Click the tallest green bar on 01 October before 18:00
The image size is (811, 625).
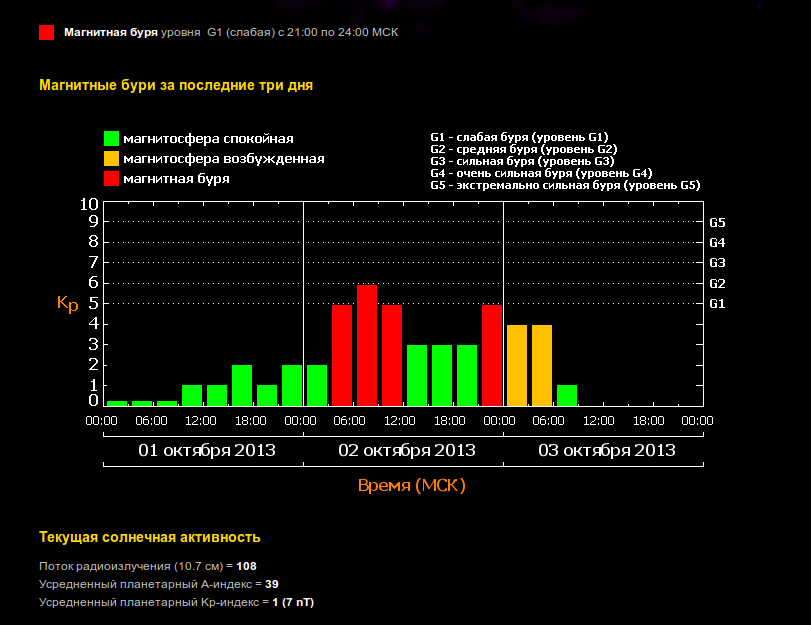point(242,385)
